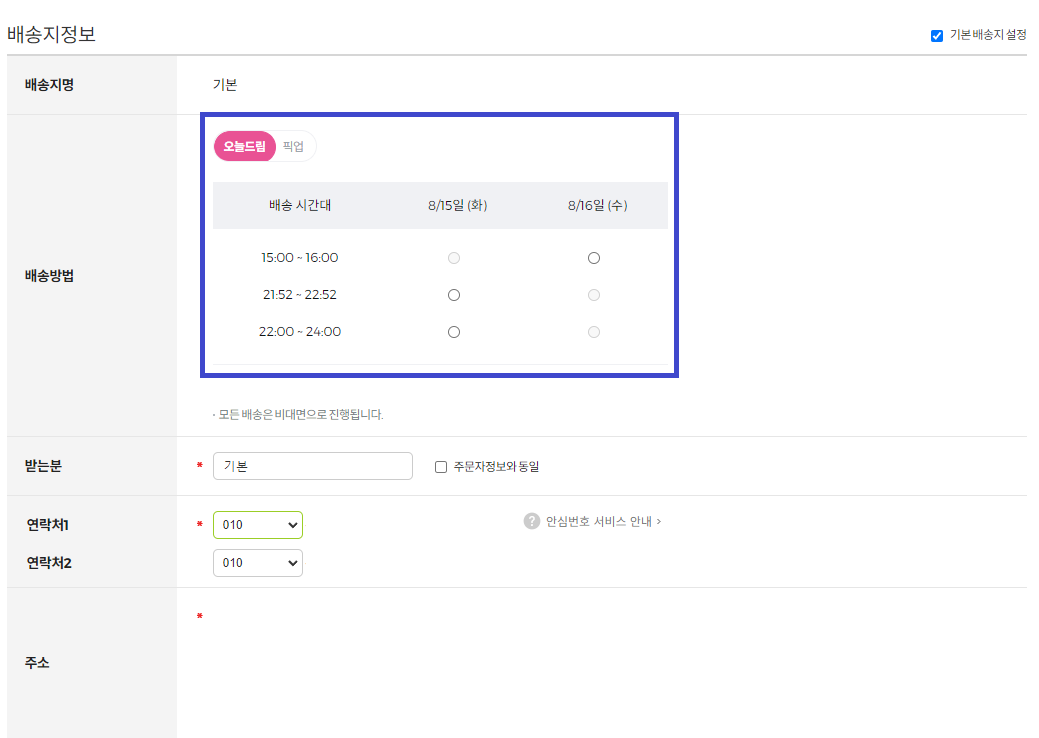Select 15:00~16:00 delivery on 8/16 (수)
The height and width of the screenshot is (738, 1039).
(x=594, y=257)
